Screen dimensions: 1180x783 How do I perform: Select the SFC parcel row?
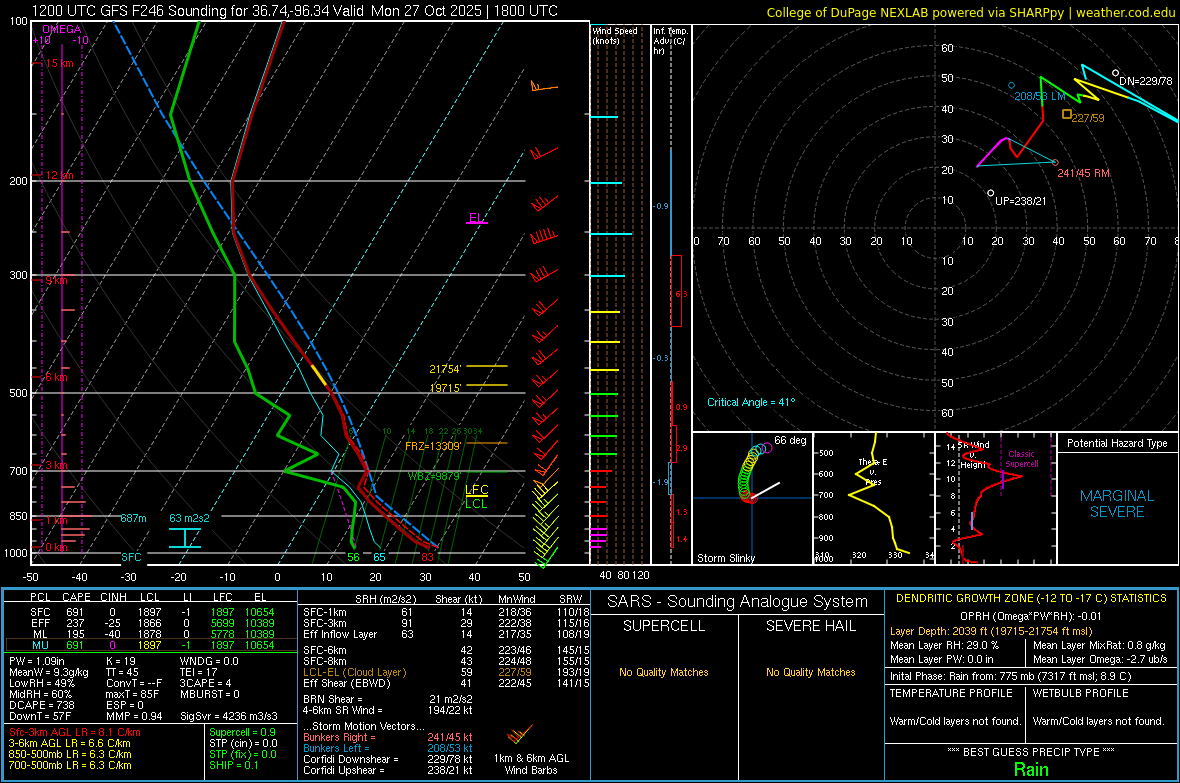[151, 613]
